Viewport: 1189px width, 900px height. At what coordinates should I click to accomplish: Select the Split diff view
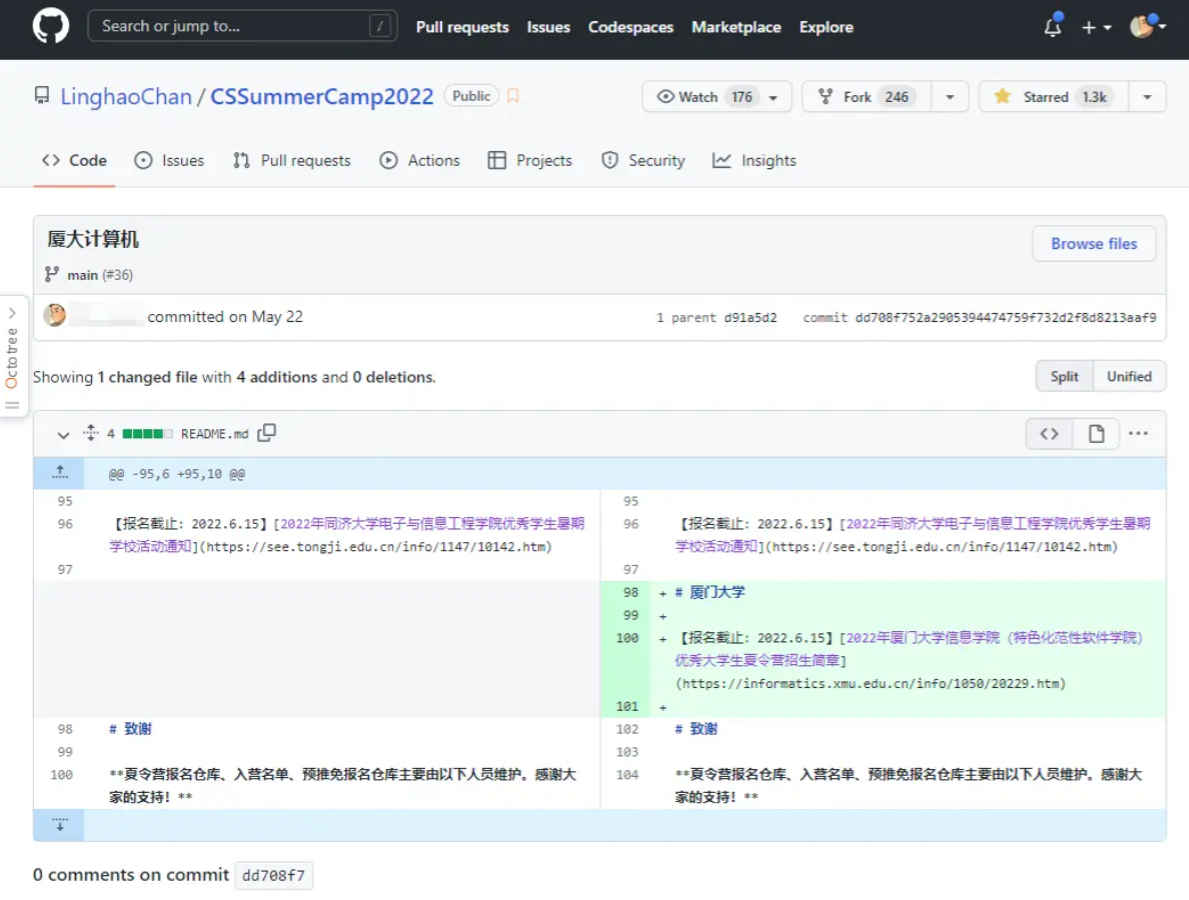click(x=1064, y=377)
